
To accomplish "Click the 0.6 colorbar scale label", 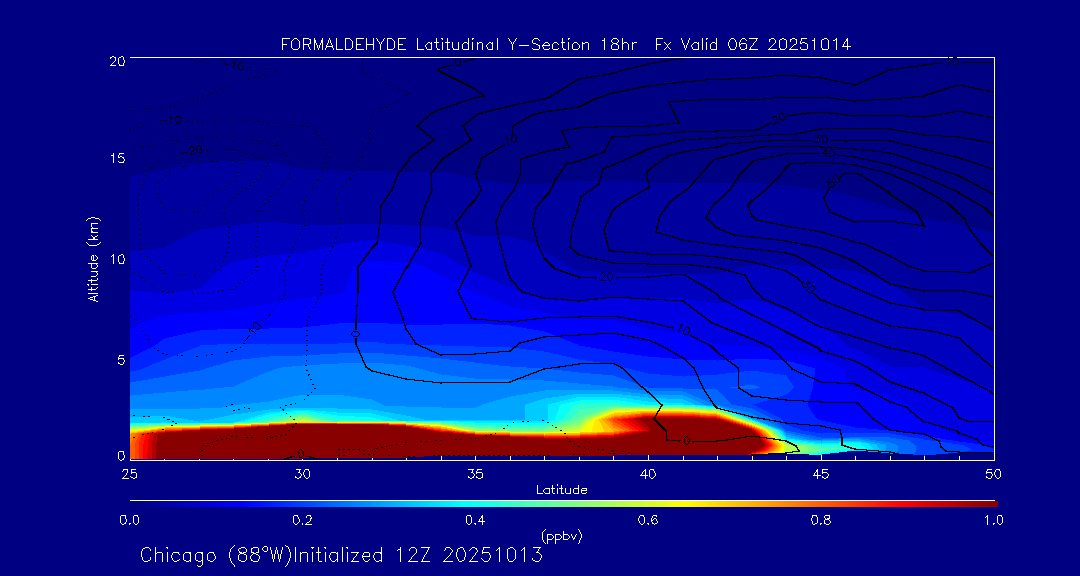I will pos(648,520).
